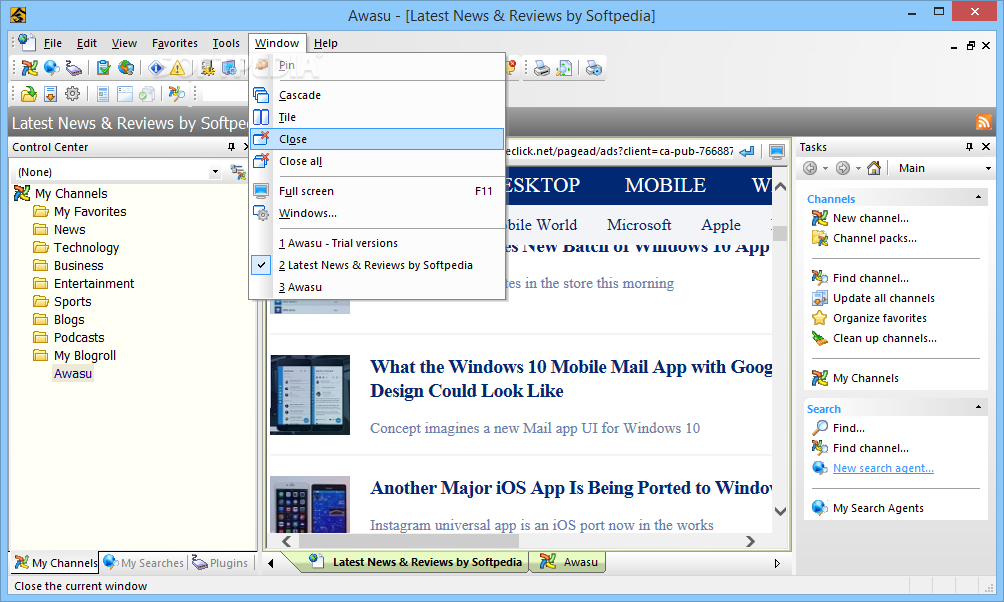
Task: Click the globe with sync arrows icon
Action: tap(126, 67)
